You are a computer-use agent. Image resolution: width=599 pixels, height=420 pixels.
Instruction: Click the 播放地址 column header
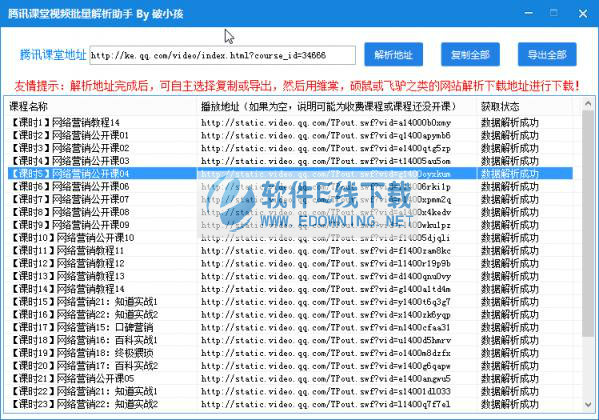coord(337,106)
